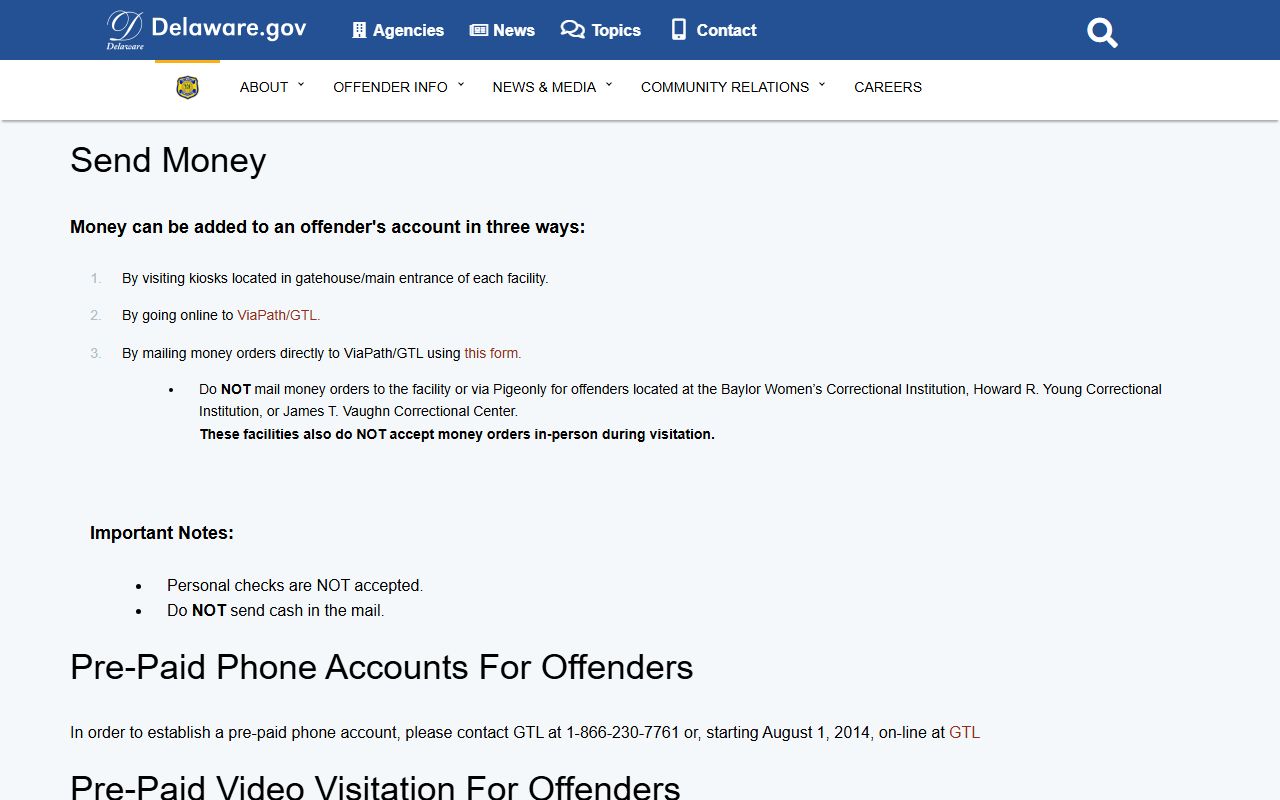Viewport: 1280px width, 800px height.
Task: Open the CAREERS menu item
Action: click(x=888, y=87)
